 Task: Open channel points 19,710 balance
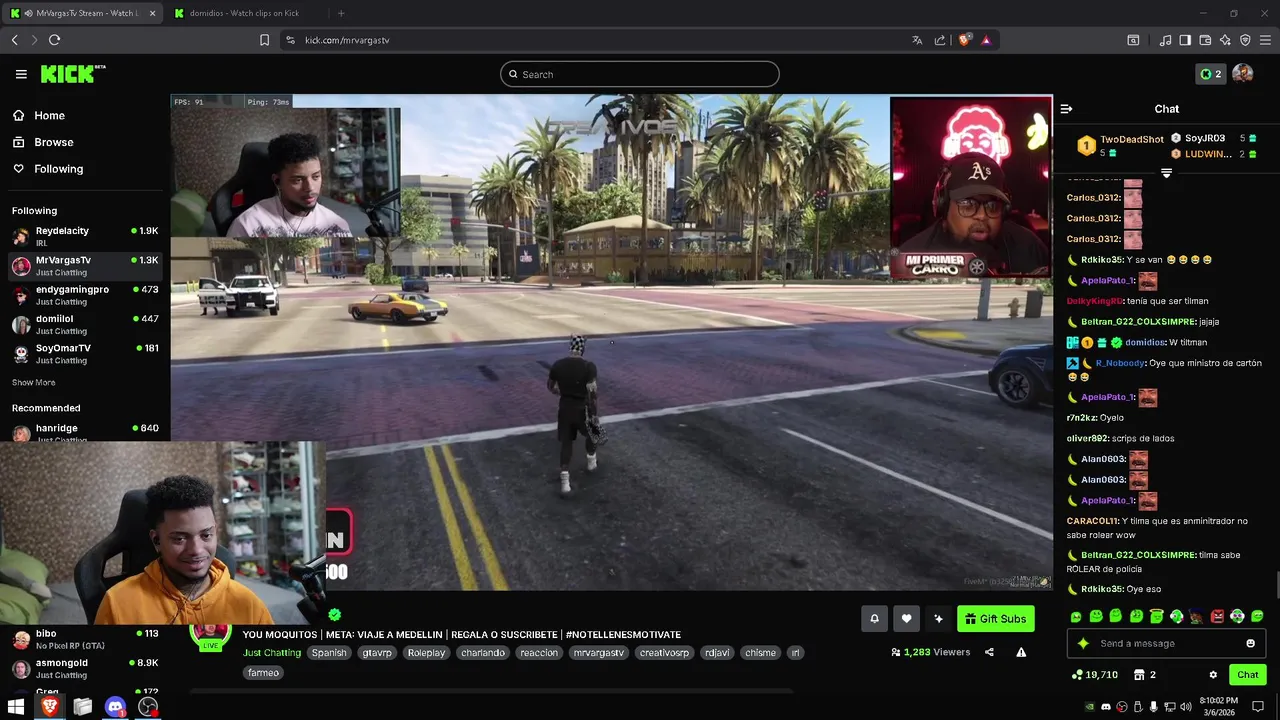[1094, 675]
